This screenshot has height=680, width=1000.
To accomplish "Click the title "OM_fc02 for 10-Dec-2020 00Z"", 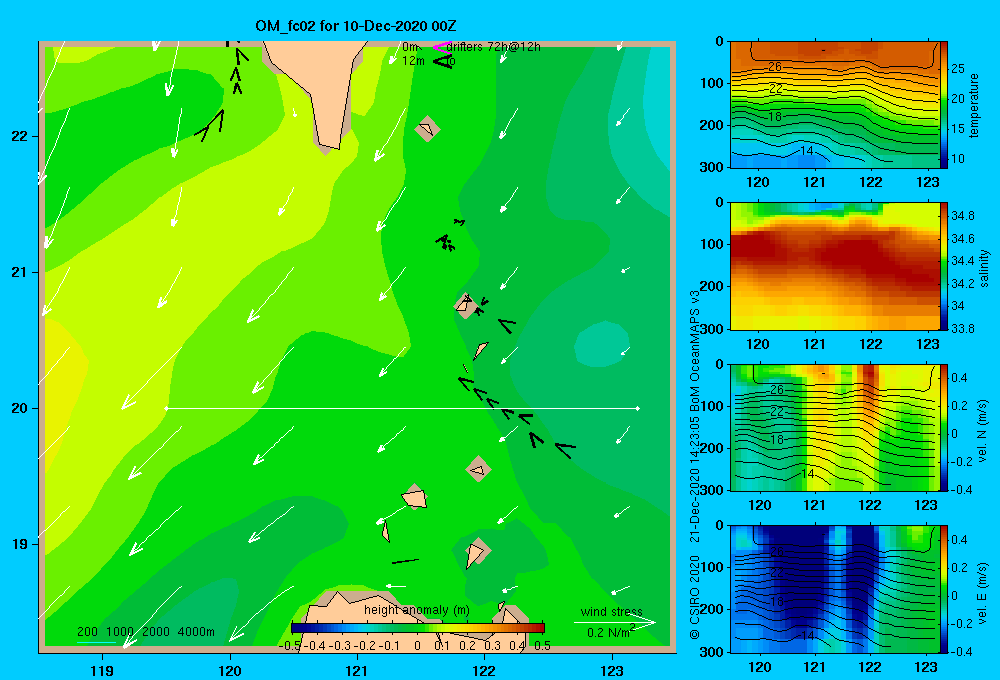I will 355,26.
